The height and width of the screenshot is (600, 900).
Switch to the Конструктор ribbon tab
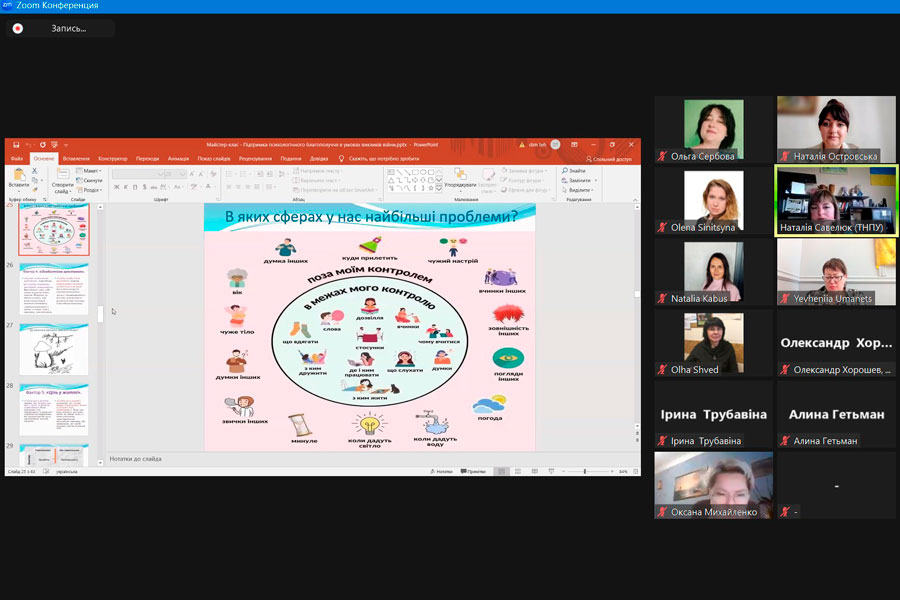112,158
